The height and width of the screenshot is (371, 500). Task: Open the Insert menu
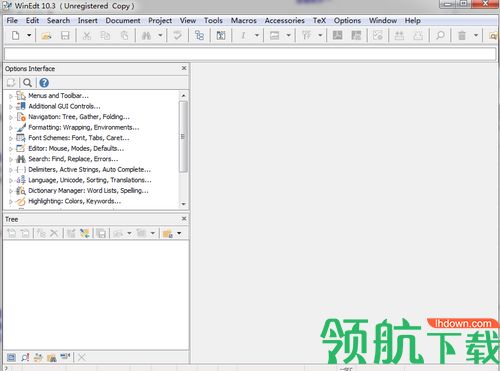click(88, 21)
